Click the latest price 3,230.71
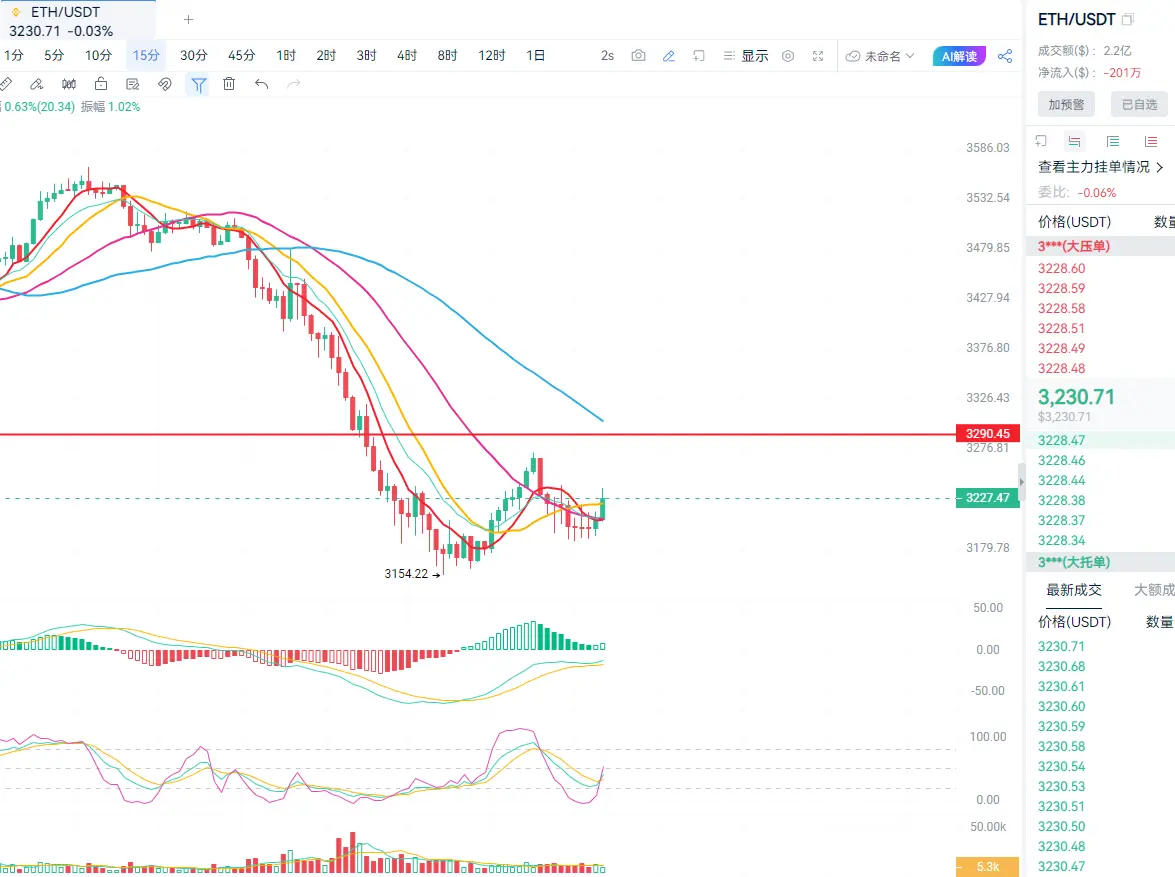The width and height of the screenshot is (1175, 877). [x=1076, y=397]
